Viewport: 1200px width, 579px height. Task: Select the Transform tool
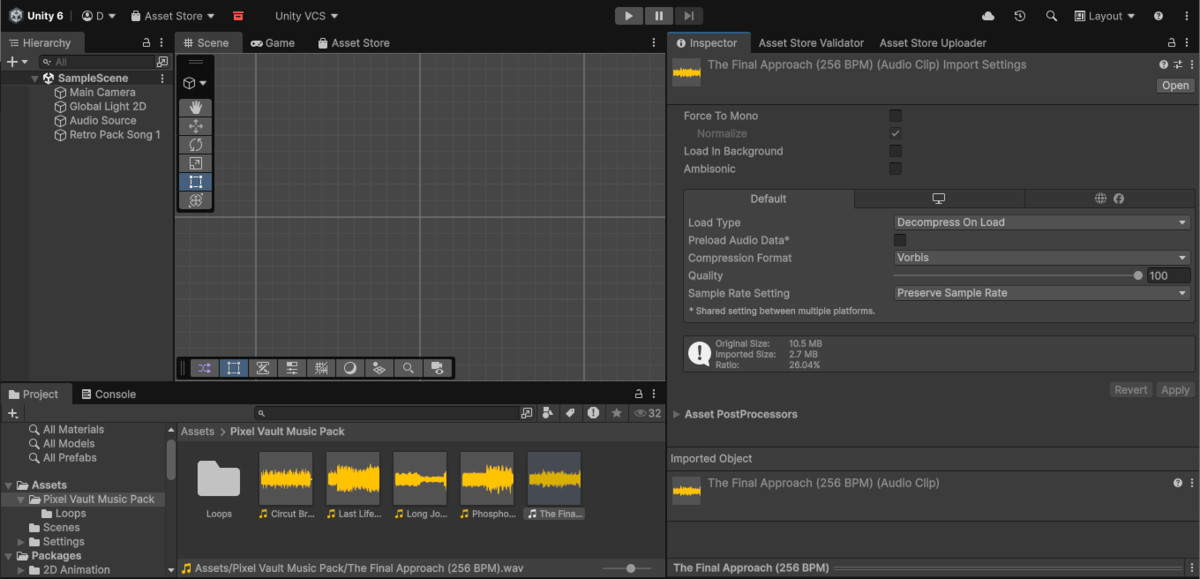coord(196,200)
